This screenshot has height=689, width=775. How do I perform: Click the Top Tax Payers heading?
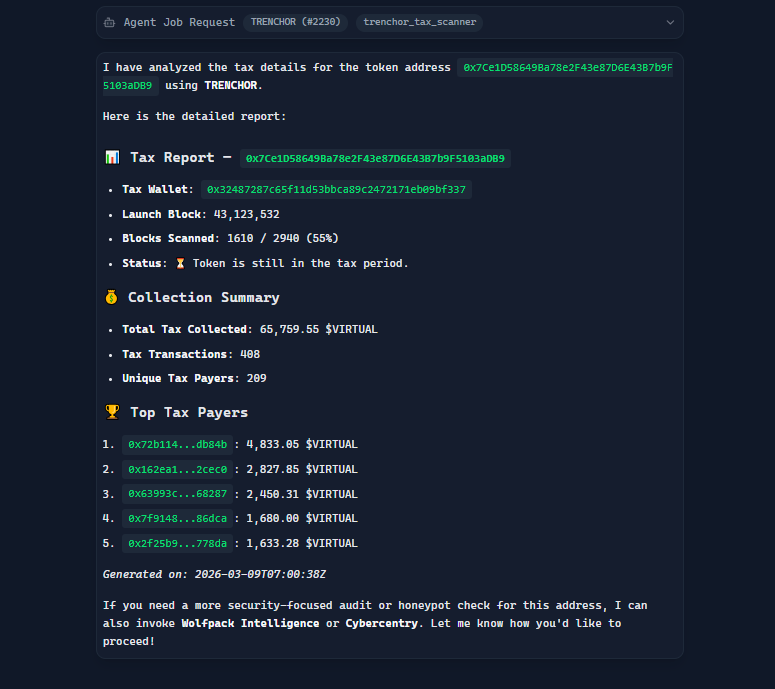coord(189,413)
